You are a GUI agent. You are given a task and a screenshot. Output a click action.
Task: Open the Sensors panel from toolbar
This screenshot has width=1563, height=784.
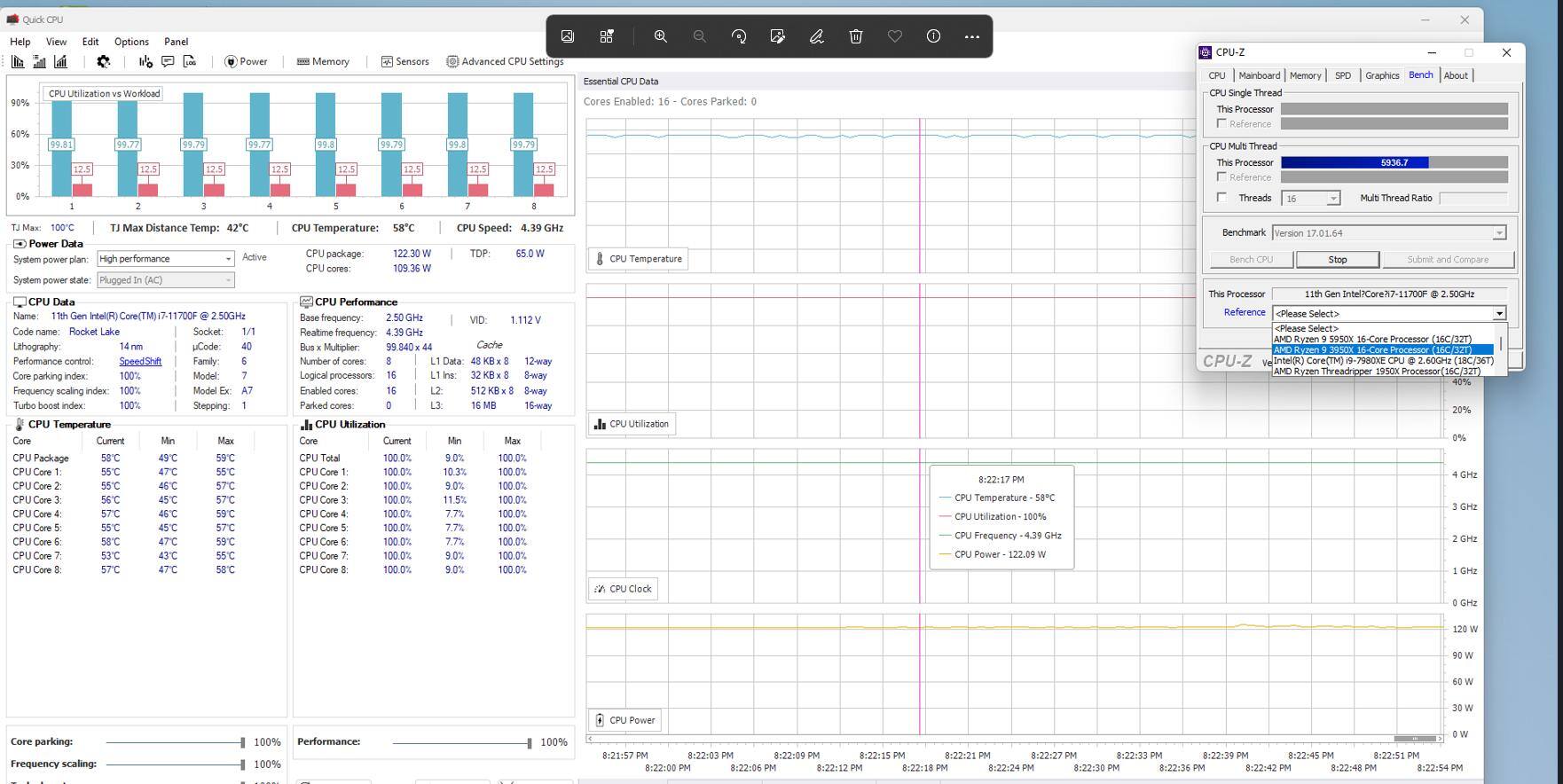[x=404, y=62]
